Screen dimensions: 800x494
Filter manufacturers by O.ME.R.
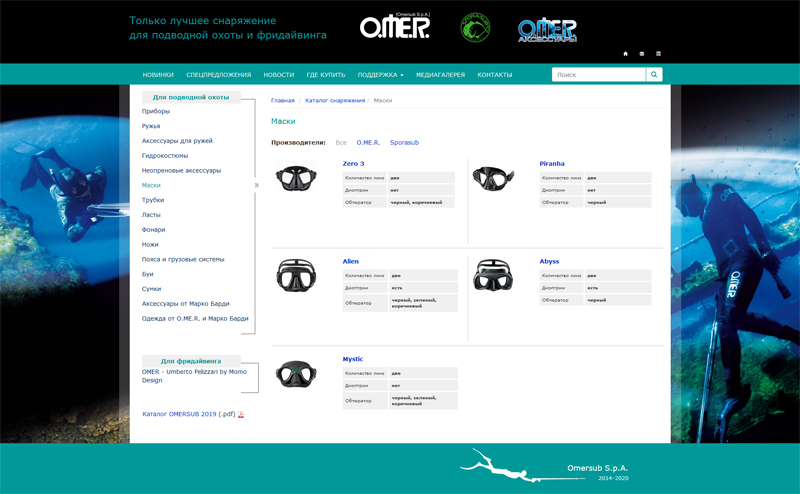click(368, 142)
